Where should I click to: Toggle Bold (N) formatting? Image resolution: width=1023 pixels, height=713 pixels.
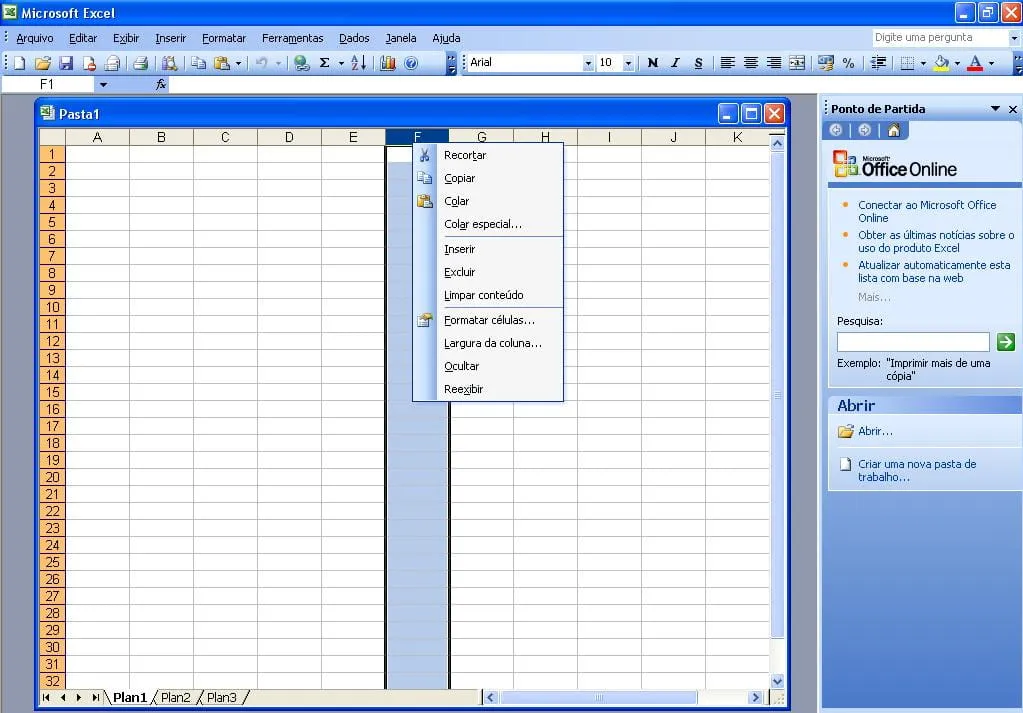652,63
